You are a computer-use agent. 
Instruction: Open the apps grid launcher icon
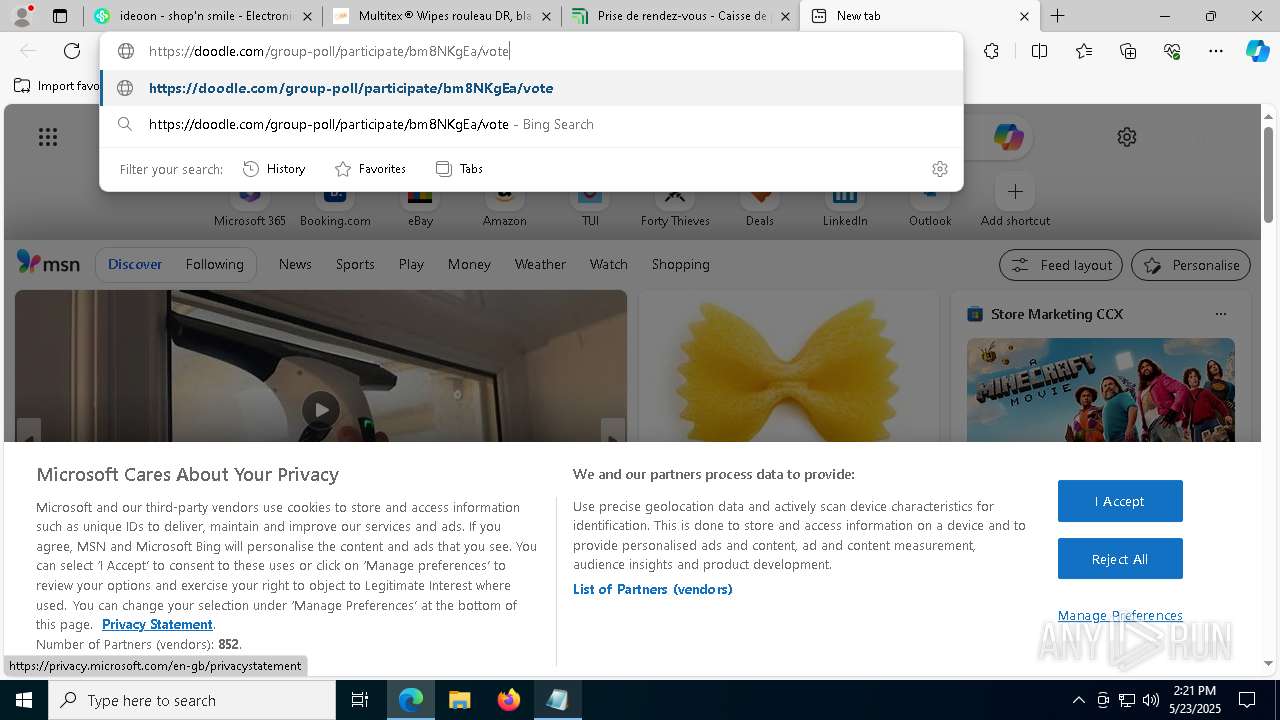click(48, 137)
